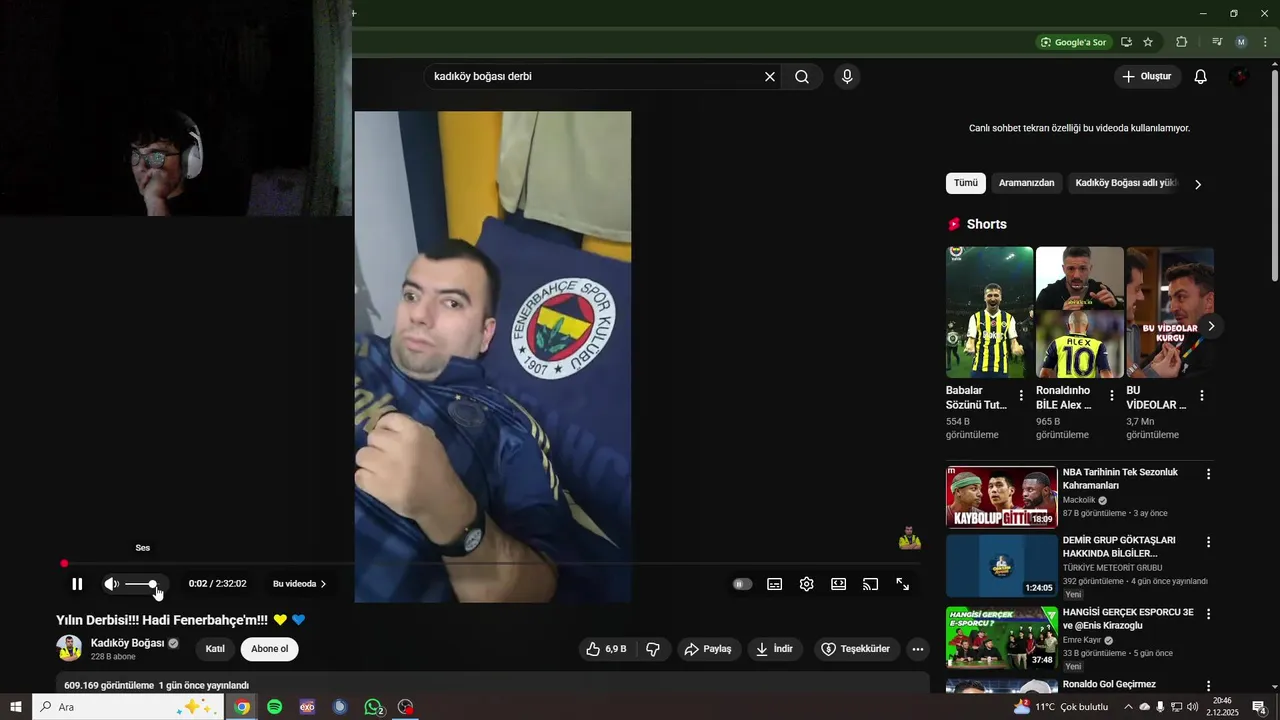Open YouTube account avatar menu
Viewport: 1280px width, 720px height.
tap(1239, 77)
